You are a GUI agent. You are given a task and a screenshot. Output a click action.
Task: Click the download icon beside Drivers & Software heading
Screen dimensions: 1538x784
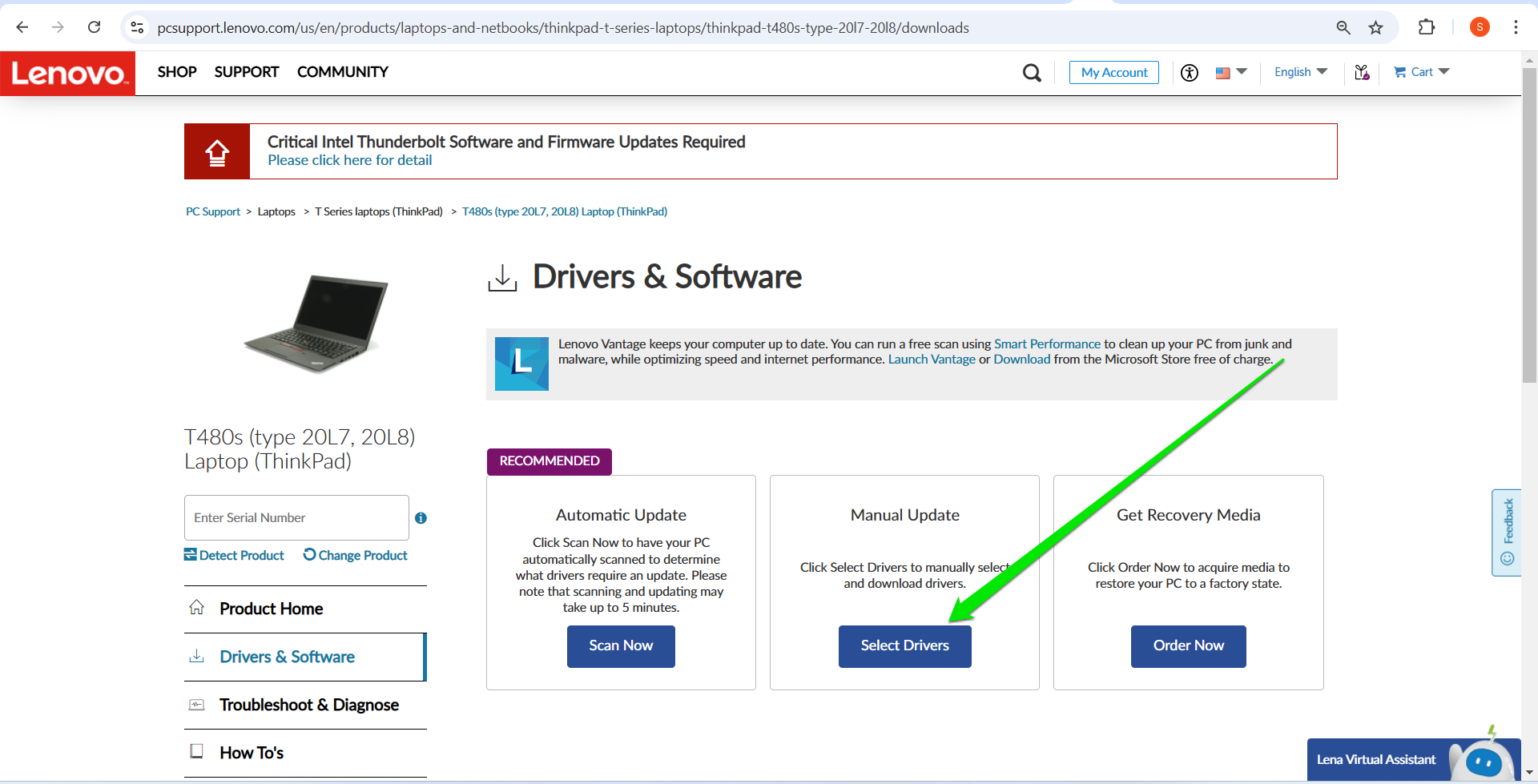502,278
